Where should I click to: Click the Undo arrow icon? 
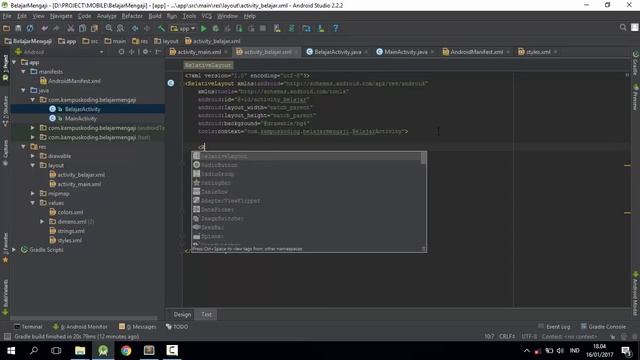[x=44, y=28]
